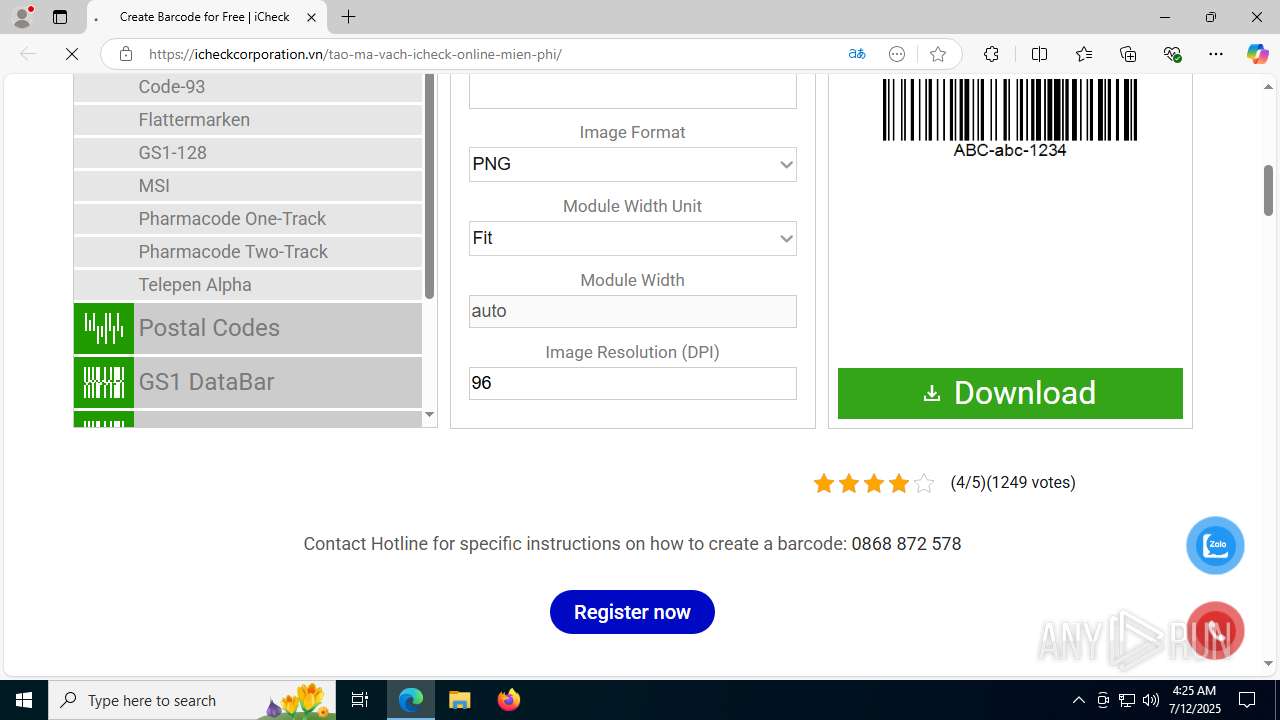Expand GS1 DataBar barcode category
Viewport: 1280px width, 720px height.
click(x=248, y=382)
